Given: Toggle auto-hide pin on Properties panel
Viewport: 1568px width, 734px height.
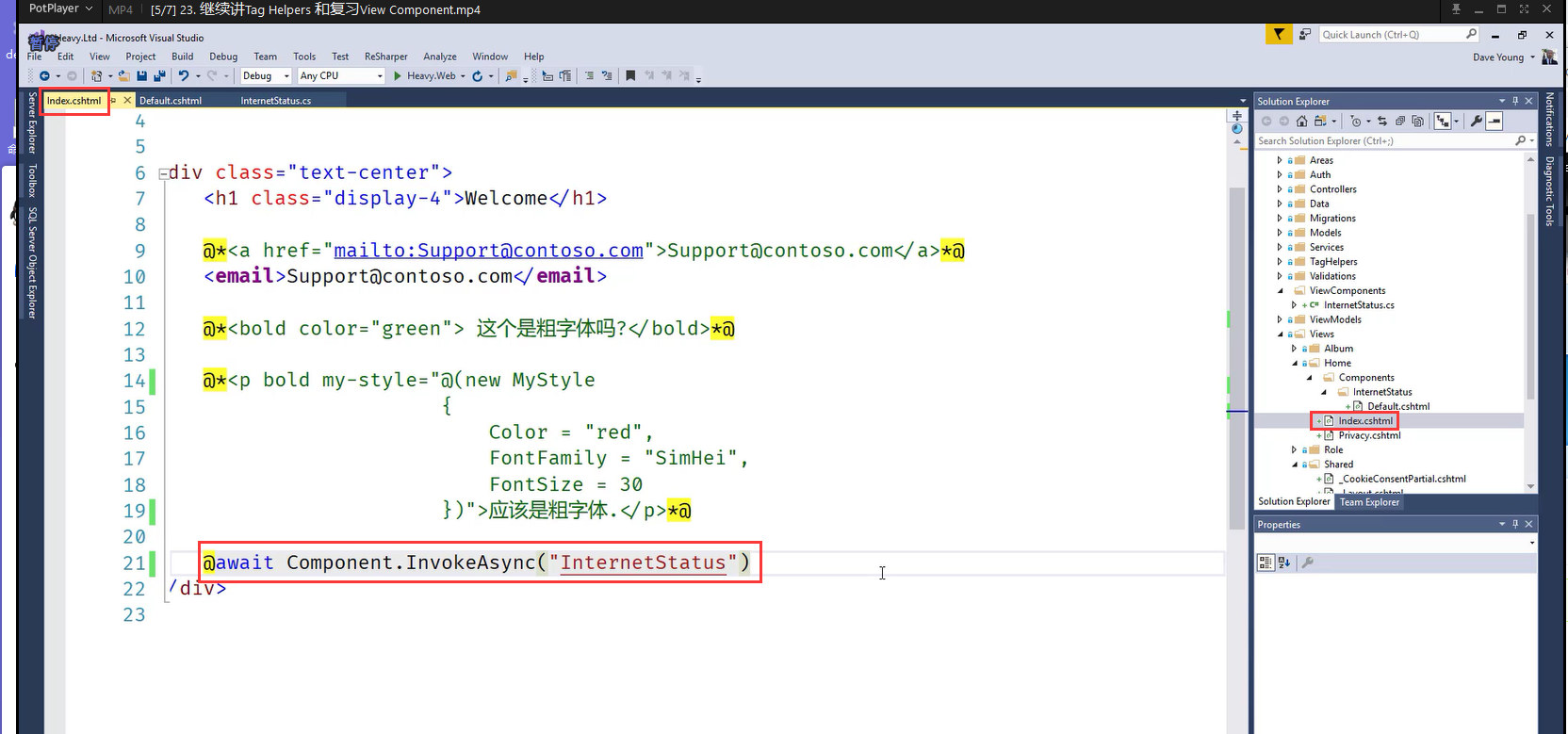Looking at the screenshot, I should click(1515, 524).
